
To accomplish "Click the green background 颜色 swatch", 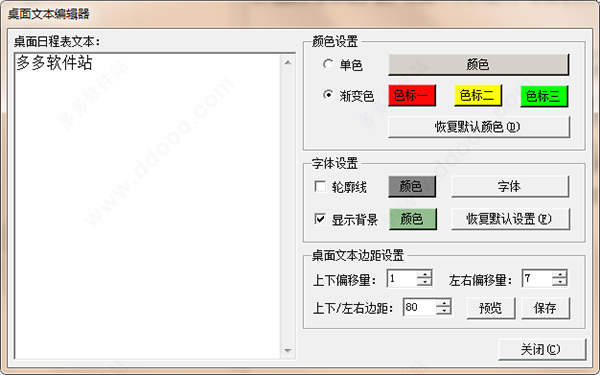I will point(412,219).
